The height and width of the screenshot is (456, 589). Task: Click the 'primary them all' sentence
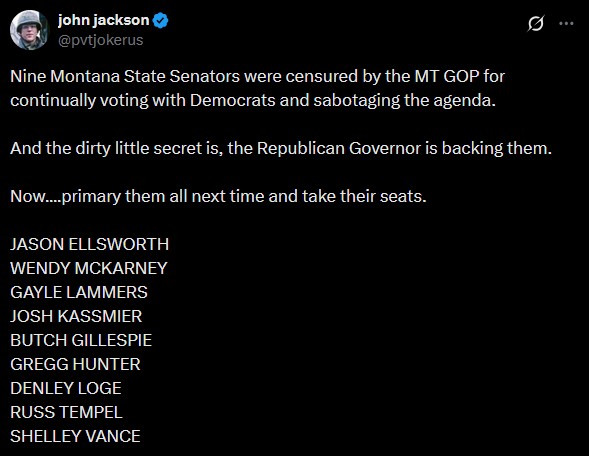point(218,196)
